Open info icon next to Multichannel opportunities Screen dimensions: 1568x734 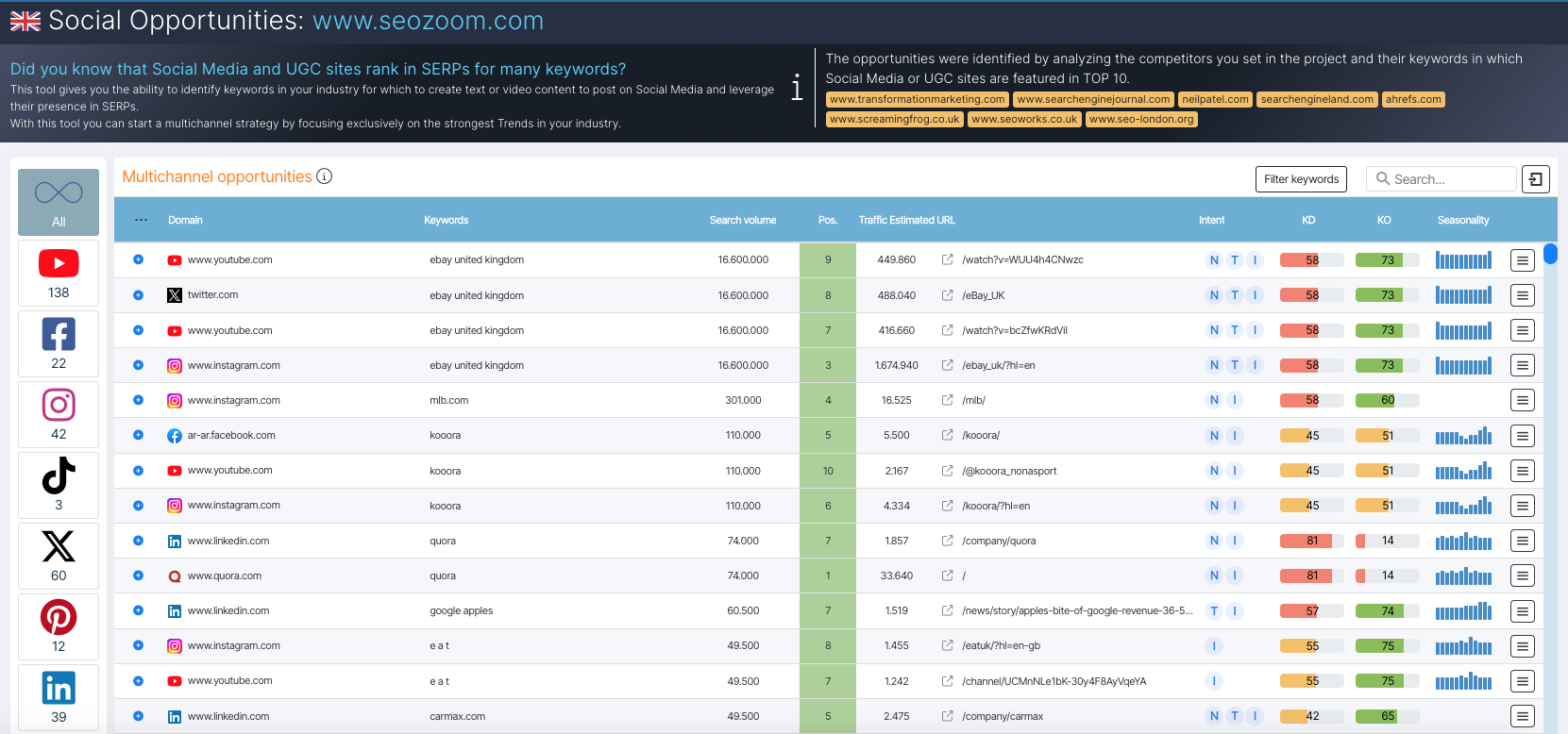[324, 176]
